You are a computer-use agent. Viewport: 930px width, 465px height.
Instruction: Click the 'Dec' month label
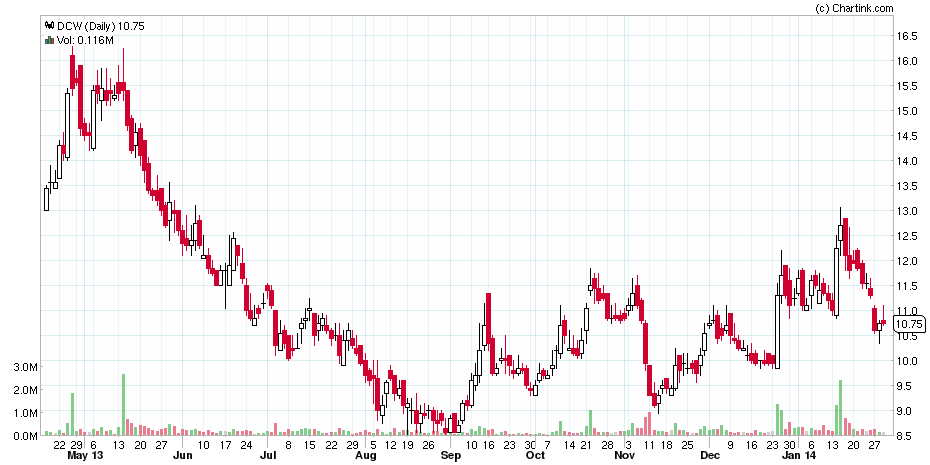click(x=710, y=456)
